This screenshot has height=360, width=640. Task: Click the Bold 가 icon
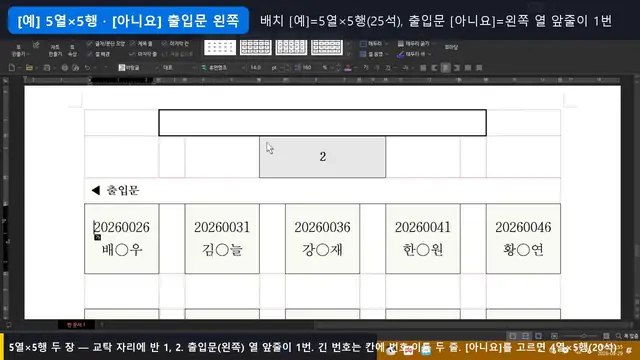pos(366,68)
